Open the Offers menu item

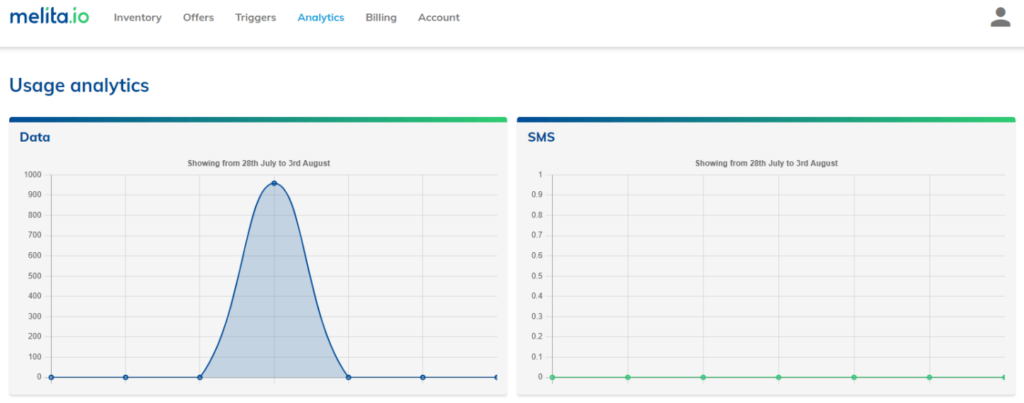pyautogui.click(x=198, y=18)
